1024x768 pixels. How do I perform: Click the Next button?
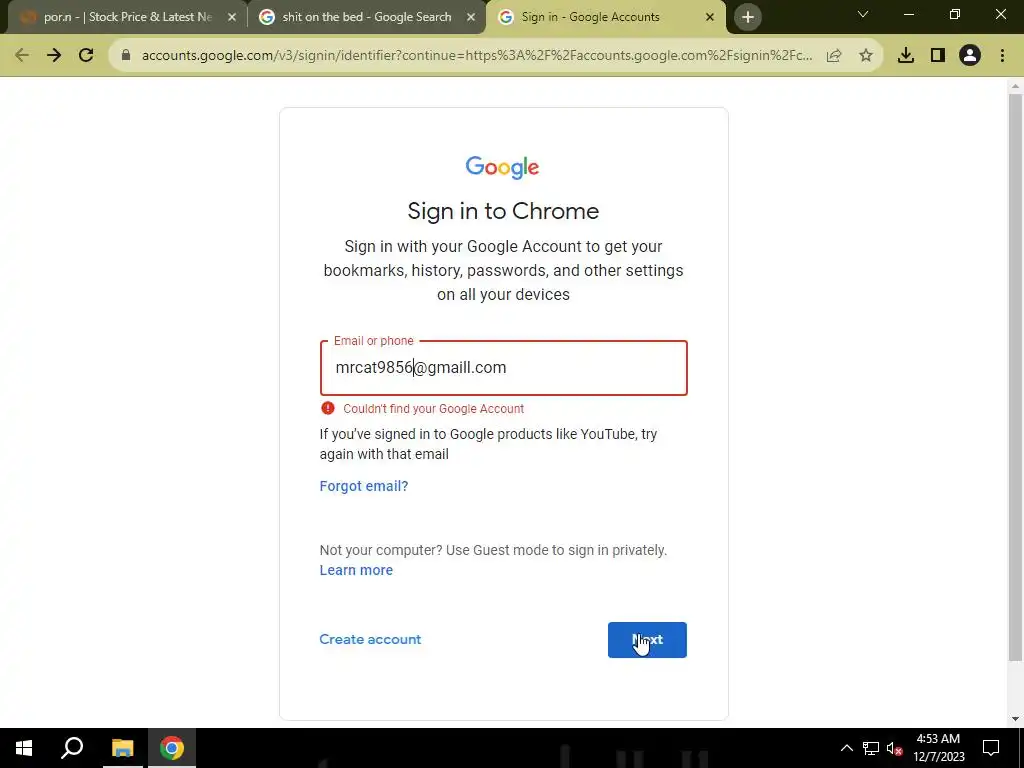[x=647, y=640]
